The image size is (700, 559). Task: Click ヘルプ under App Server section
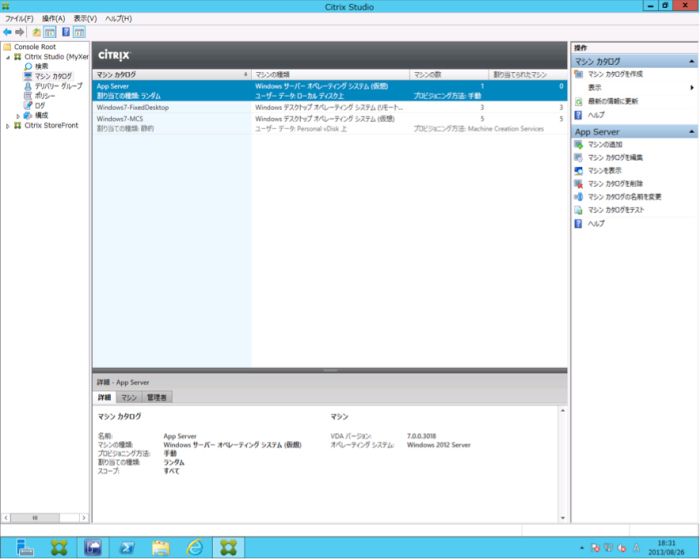[596, 223]
